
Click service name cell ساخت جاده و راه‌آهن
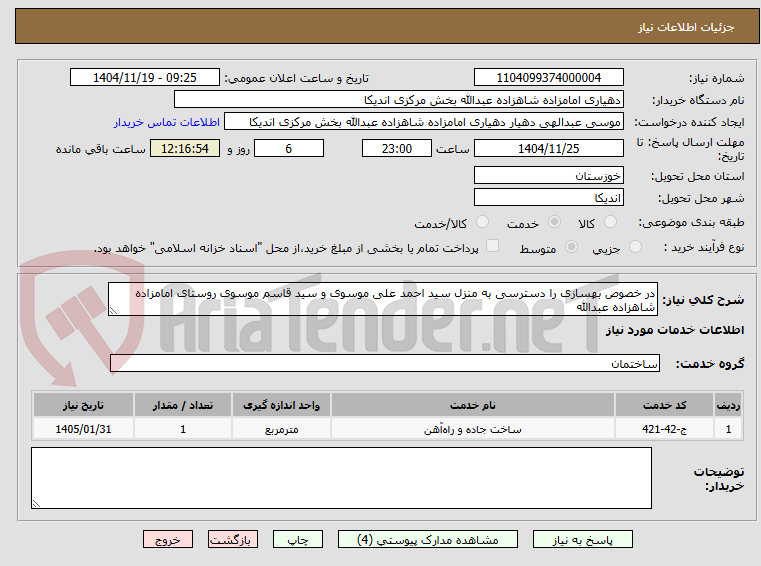pyautogui.click(x=473, y=429)
